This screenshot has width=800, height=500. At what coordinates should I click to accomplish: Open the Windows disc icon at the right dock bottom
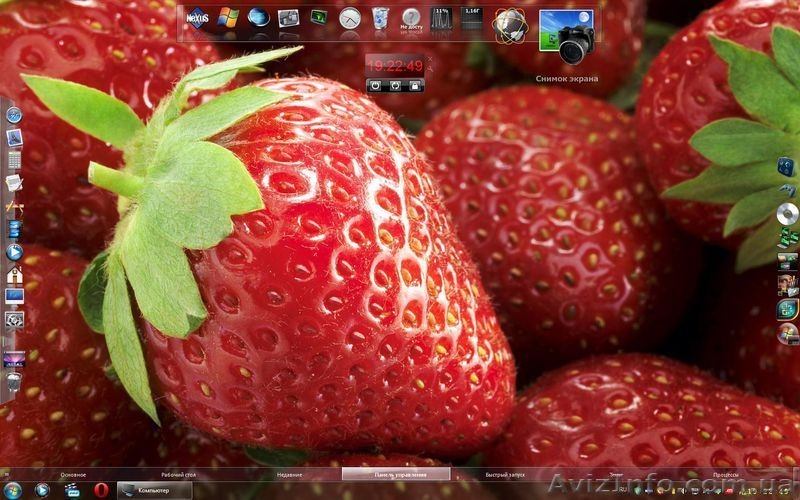coord(789,334)
